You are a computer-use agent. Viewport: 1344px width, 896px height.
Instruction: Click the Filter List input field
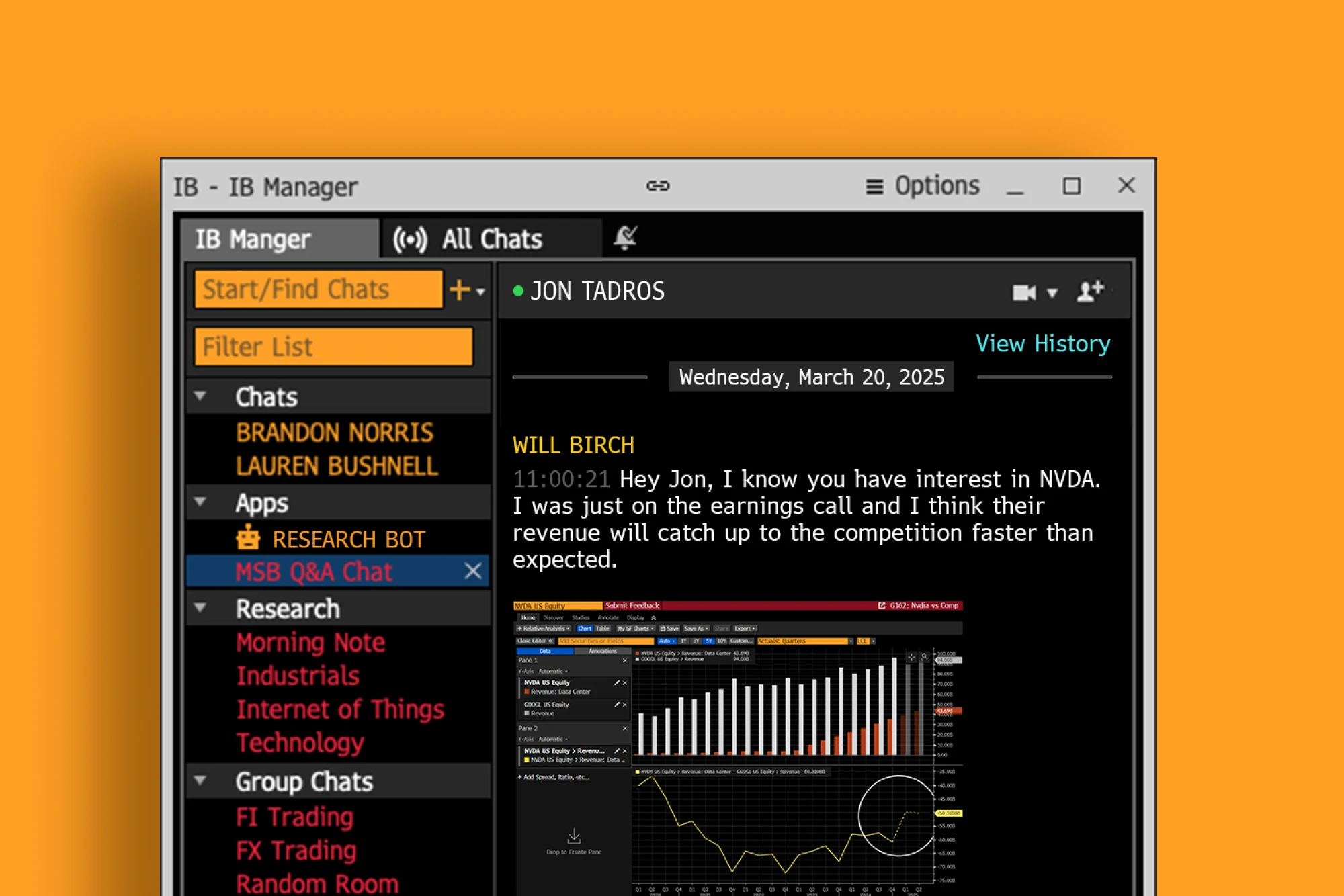(x=333, y=347)
